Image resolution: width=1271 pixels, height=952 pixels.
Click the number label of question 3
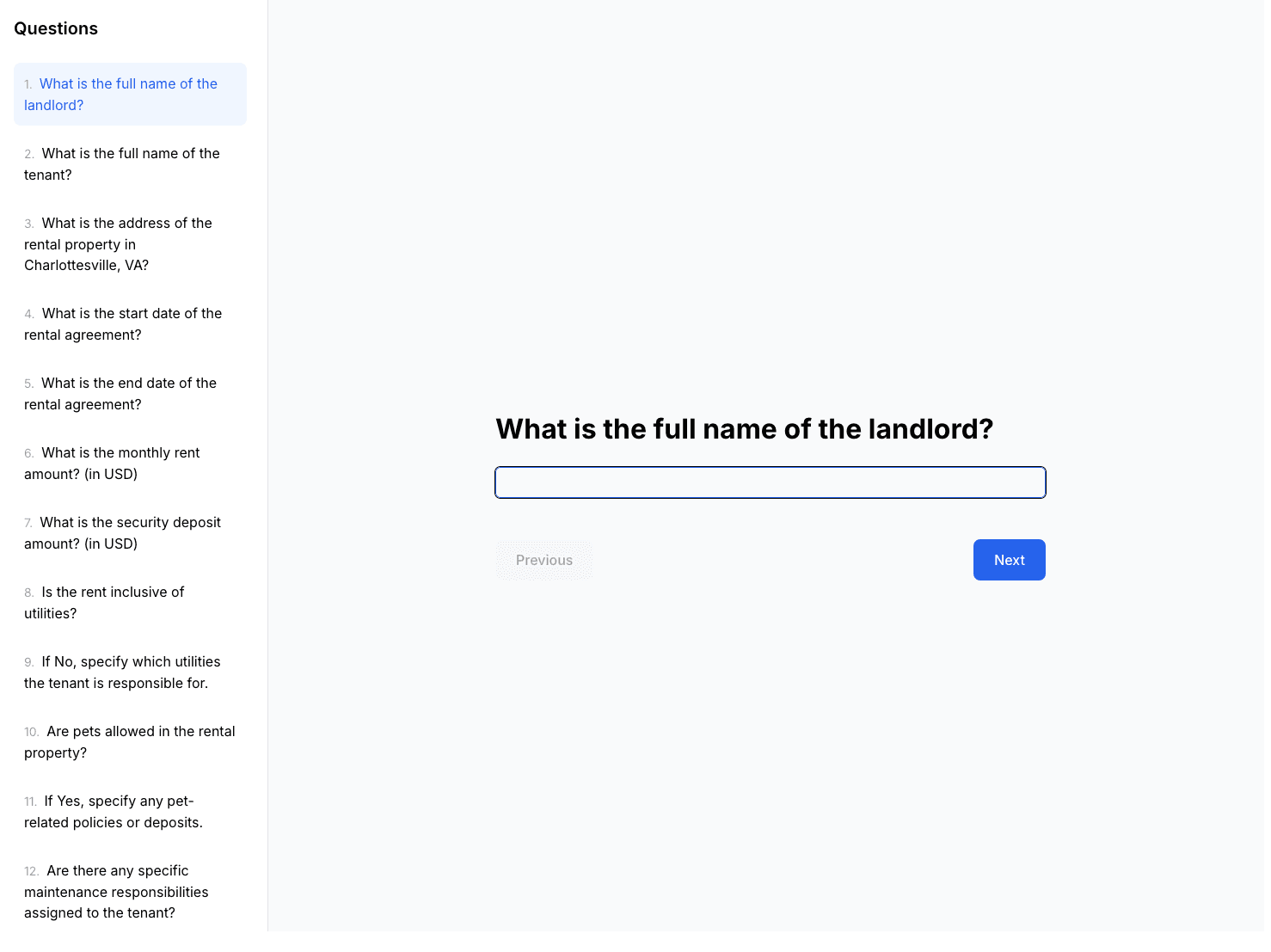pyautogui.click(x=29, y=224)
